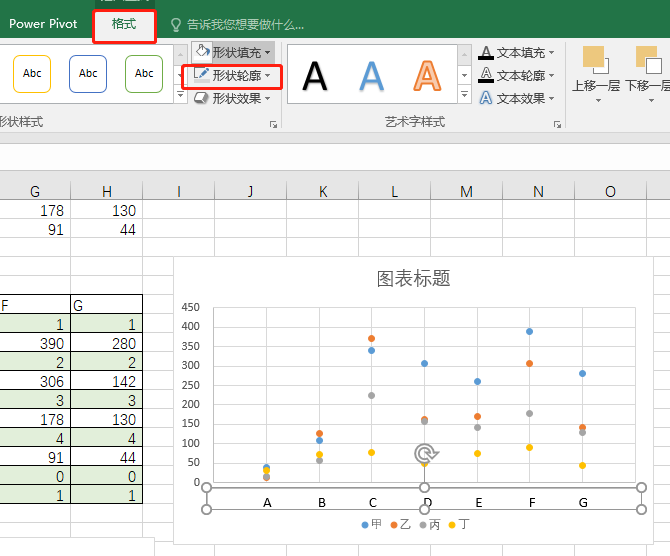Select the blue gradient WordArt A style
Viewport: 670px width, 556px height.
(372, 75)
